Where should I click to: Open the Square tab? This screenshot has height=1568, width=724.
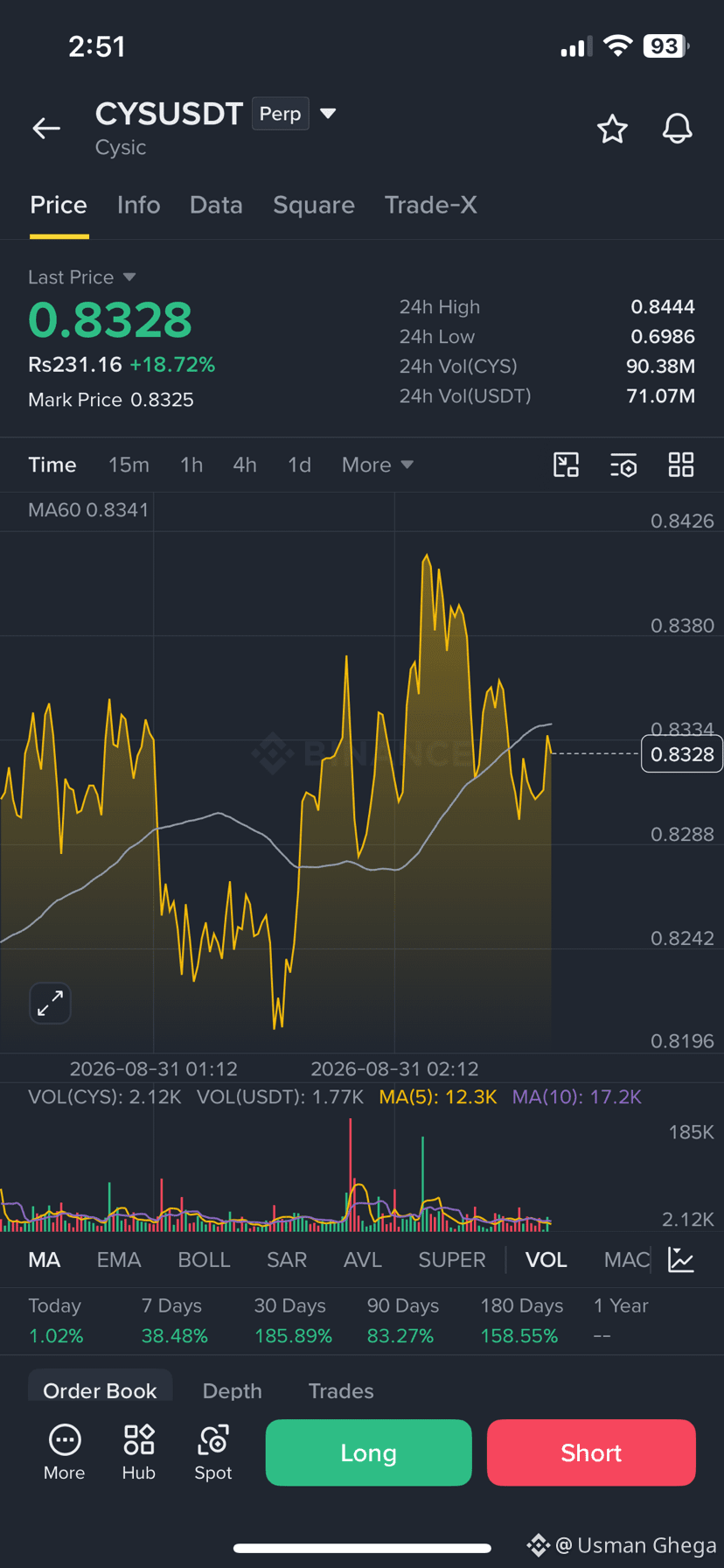tap(314, 206)
